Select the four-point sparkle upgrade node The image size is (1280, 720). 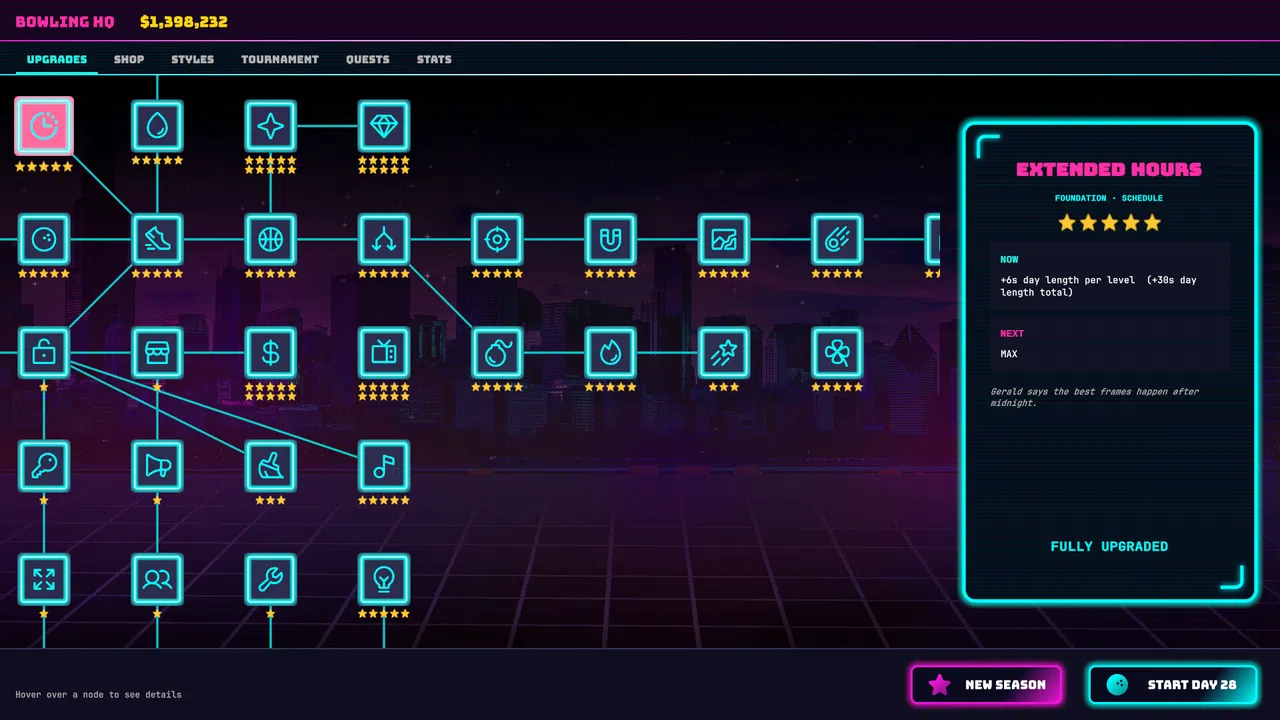point(270,126)
